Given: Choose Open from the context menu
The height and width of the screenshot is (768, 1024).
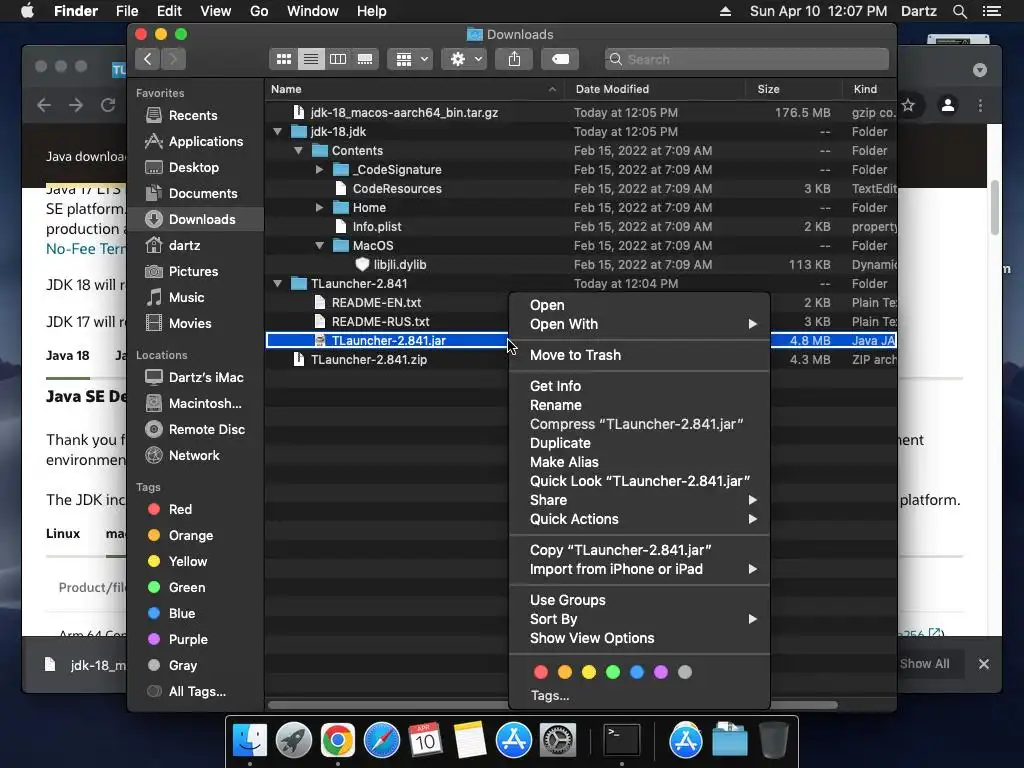Looking at the screenshot, I should (x=639, y=306).
